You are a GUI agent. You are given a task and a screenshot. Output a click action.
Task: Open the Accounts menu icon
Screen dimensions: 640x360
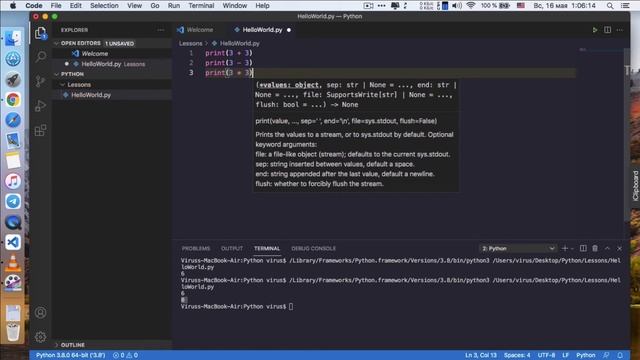(40, 313)
